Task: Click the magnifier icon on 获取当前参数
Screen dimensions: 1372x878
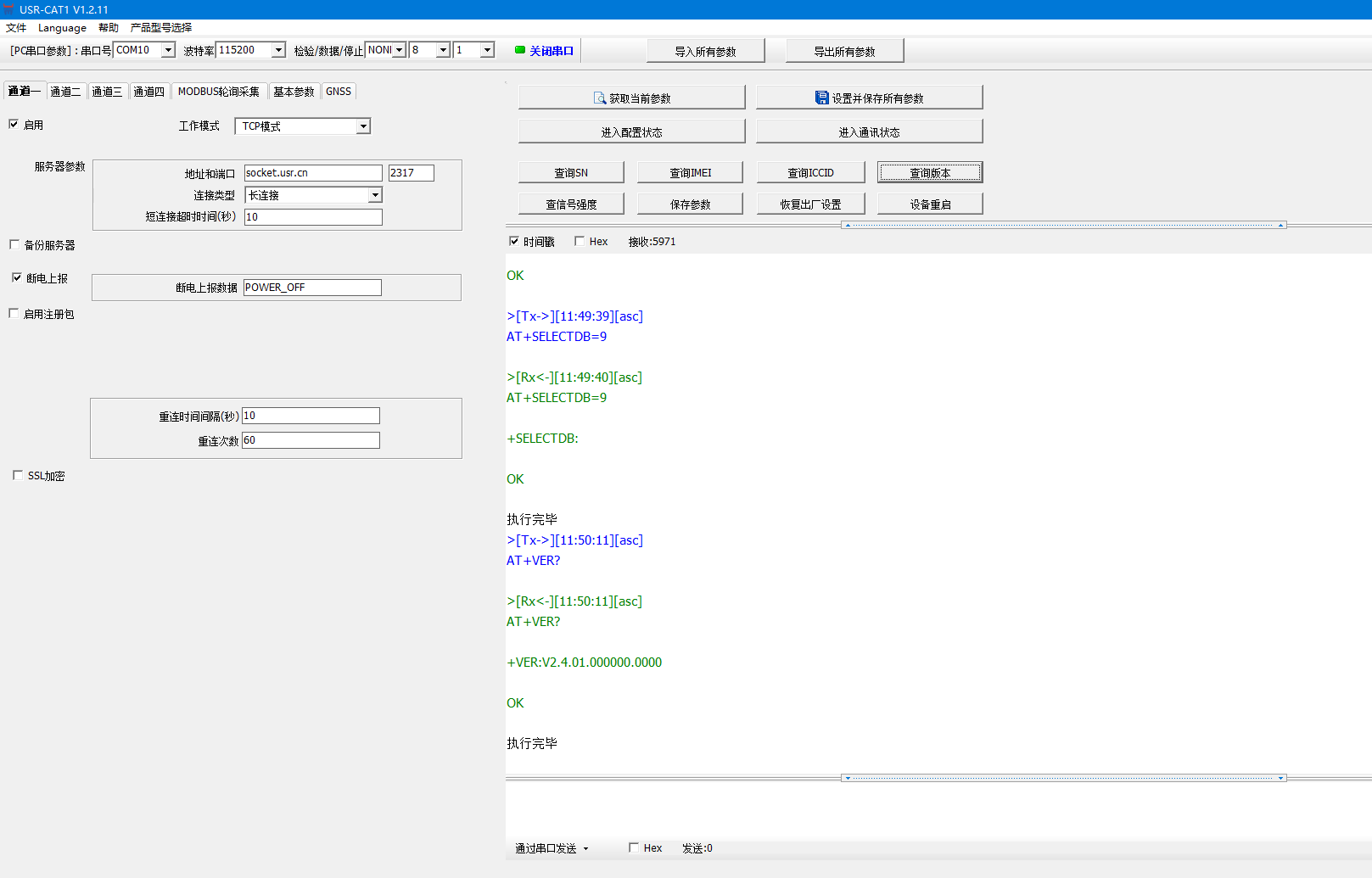Action: 599,98
